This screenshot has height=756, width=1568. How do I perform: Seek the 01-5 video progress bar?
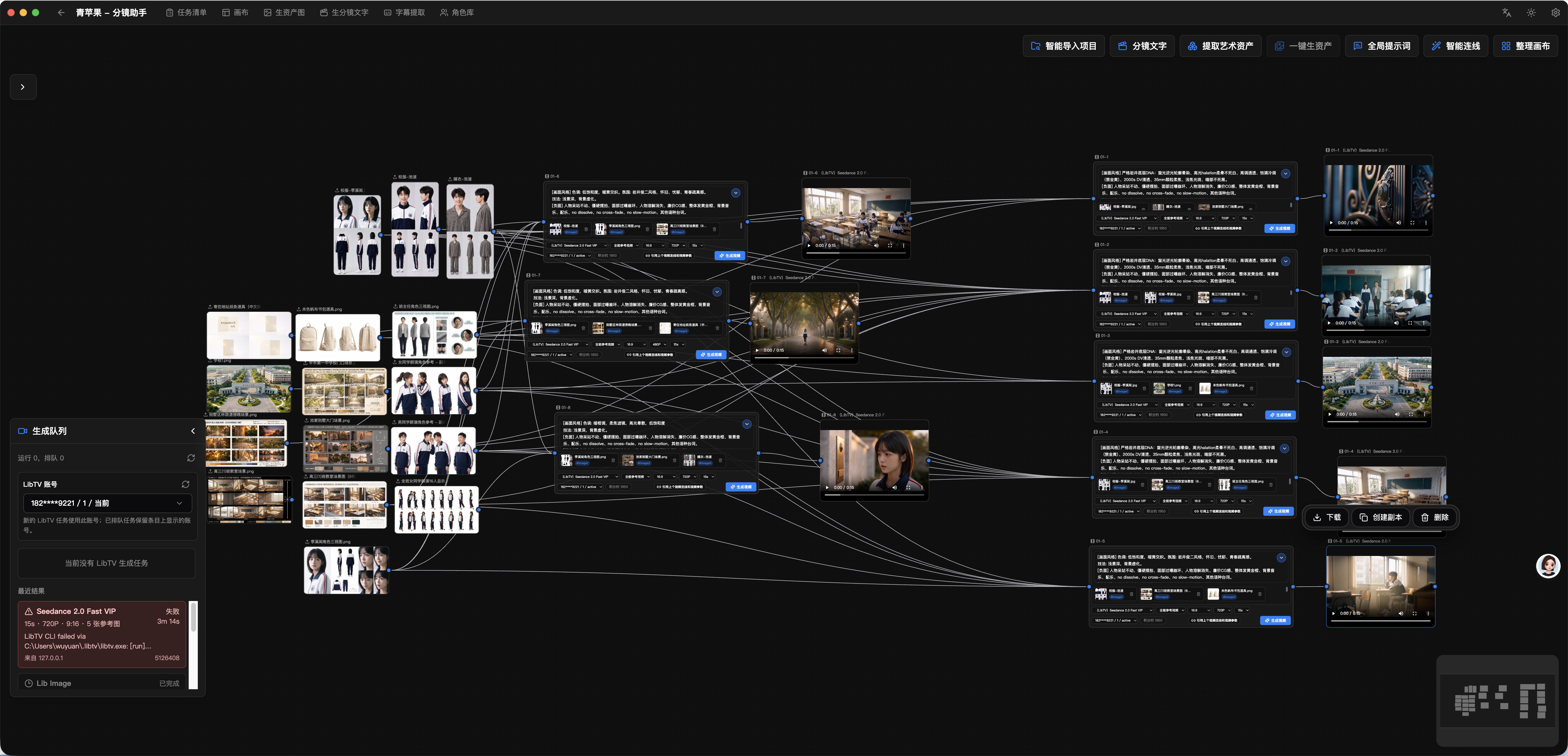click(1381, 620)
